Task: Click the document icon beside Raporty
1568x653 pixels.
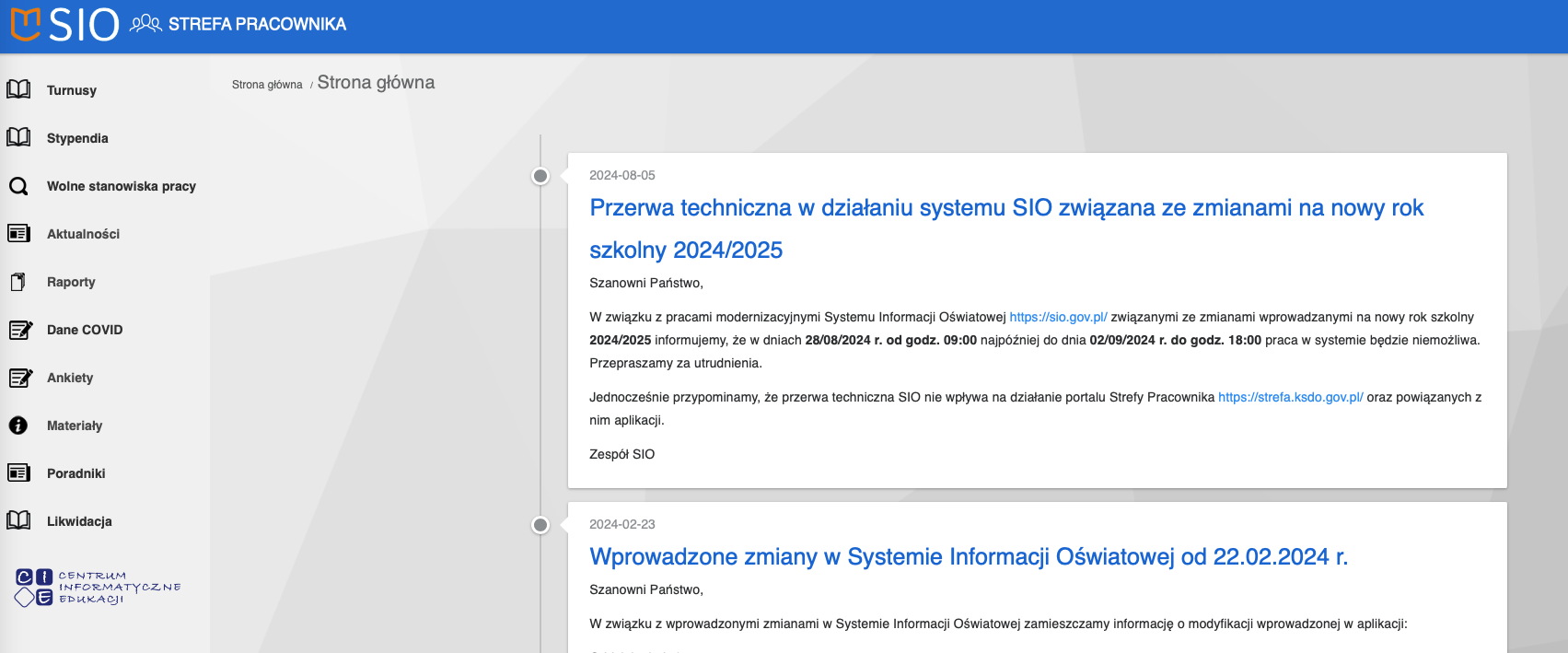Action: [17, 282]
